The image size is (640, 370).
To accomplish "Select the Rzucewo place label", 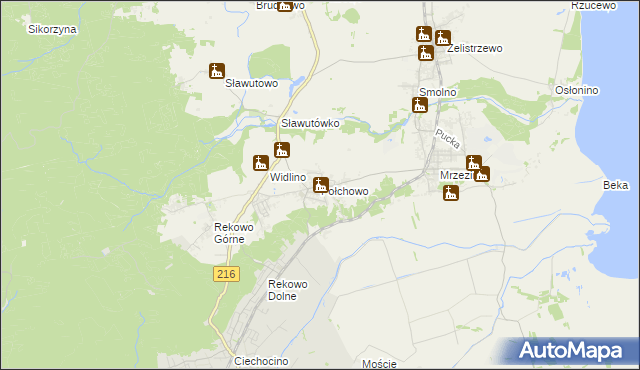I will pyautogui.click(x=593, y=5).
